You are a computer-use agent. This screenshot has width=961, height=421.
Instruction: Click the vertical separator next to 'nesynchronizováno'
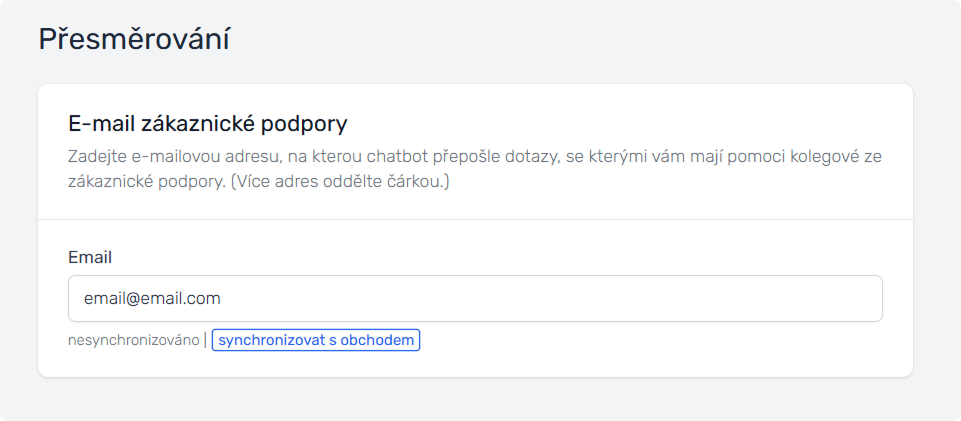point(206,341)
